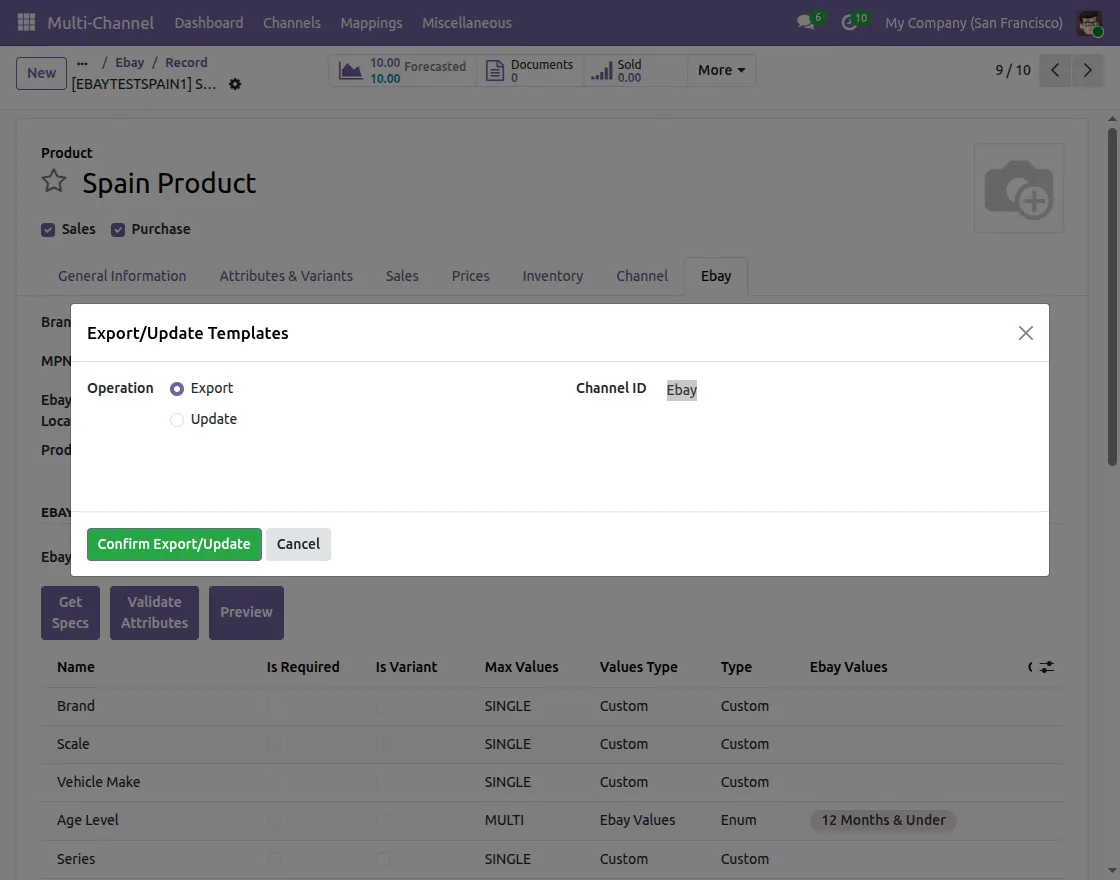Open the Miscellaneous menu
This screenshot has width=1120, height=880.
pyautogui.click(x=466, y=23)
